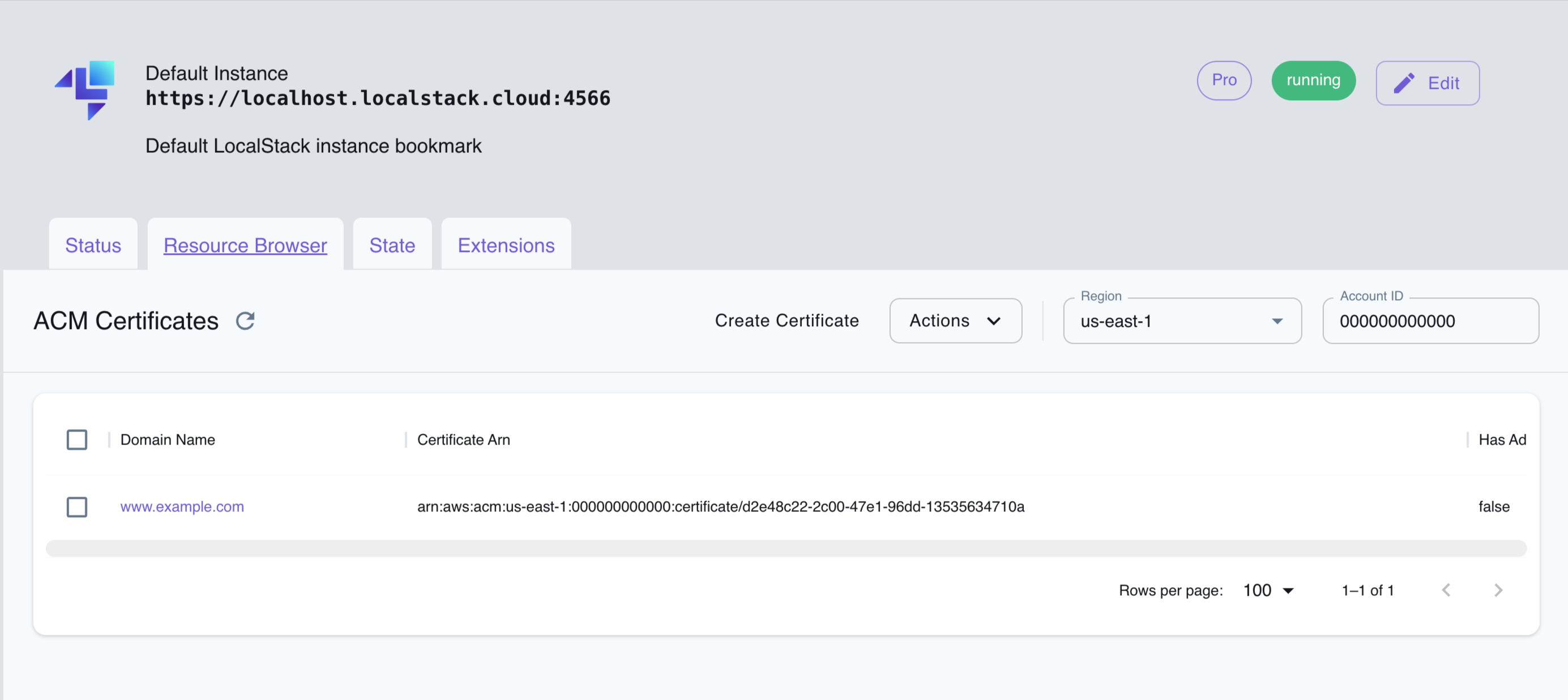Open the Region selector showing us-east-1
Screen dimensions: 1568x700
coord(1181,321)
